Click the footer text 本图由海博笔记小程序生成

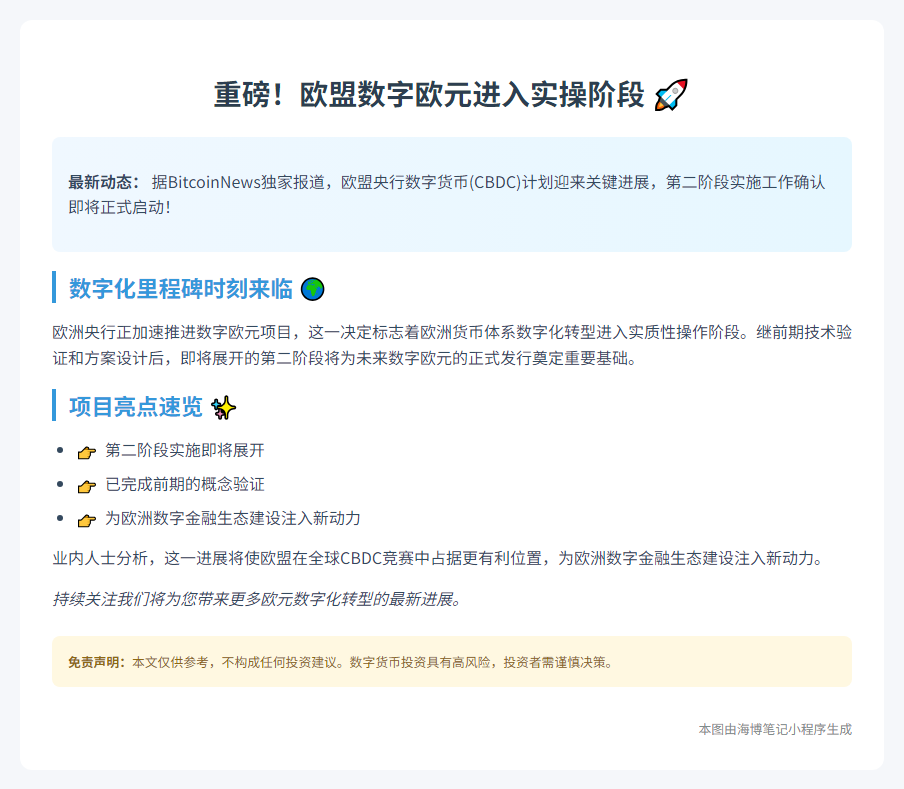775,730
